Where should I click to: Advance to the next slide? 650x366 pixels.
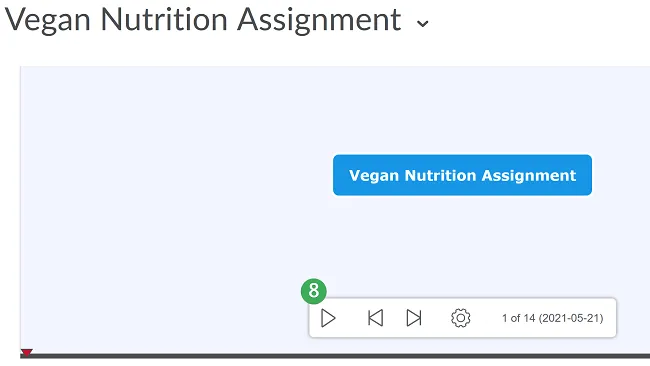[x=414, y=318]
